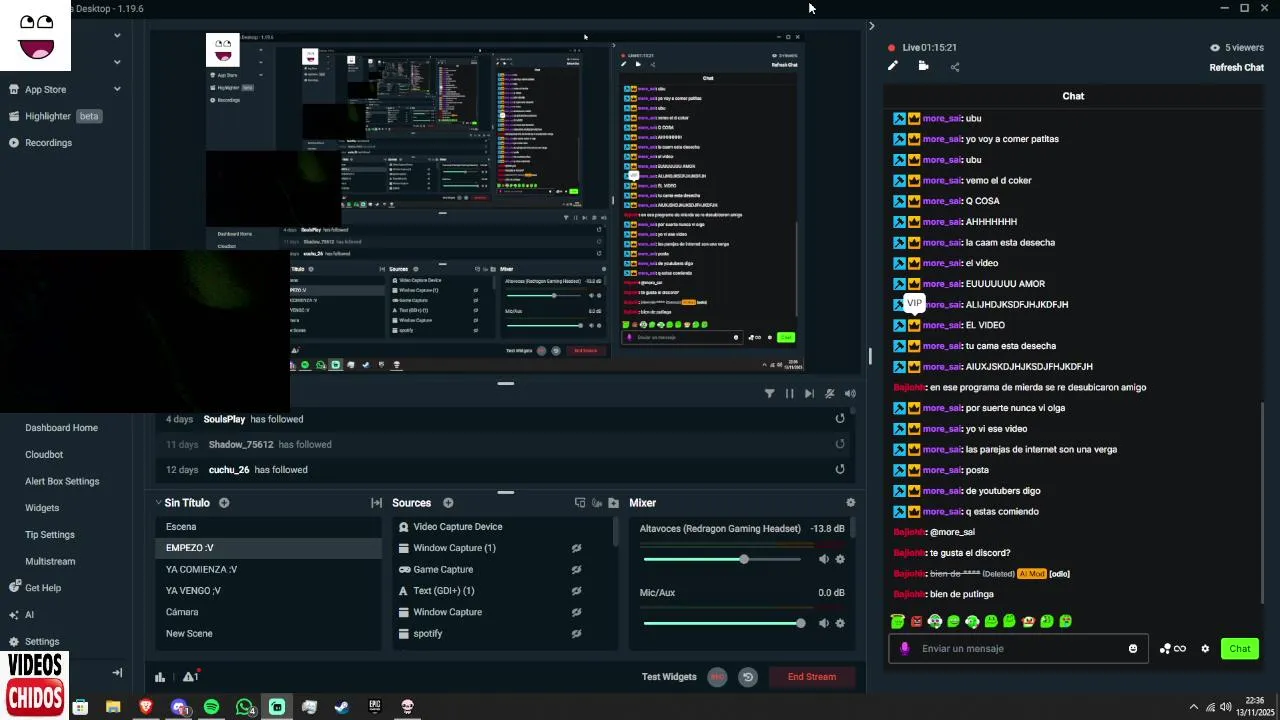Image resolution: width=1280 pixels, height=720 pixels.
Task: Add a new scene with plus icon
Action: (x=224, y=503)
